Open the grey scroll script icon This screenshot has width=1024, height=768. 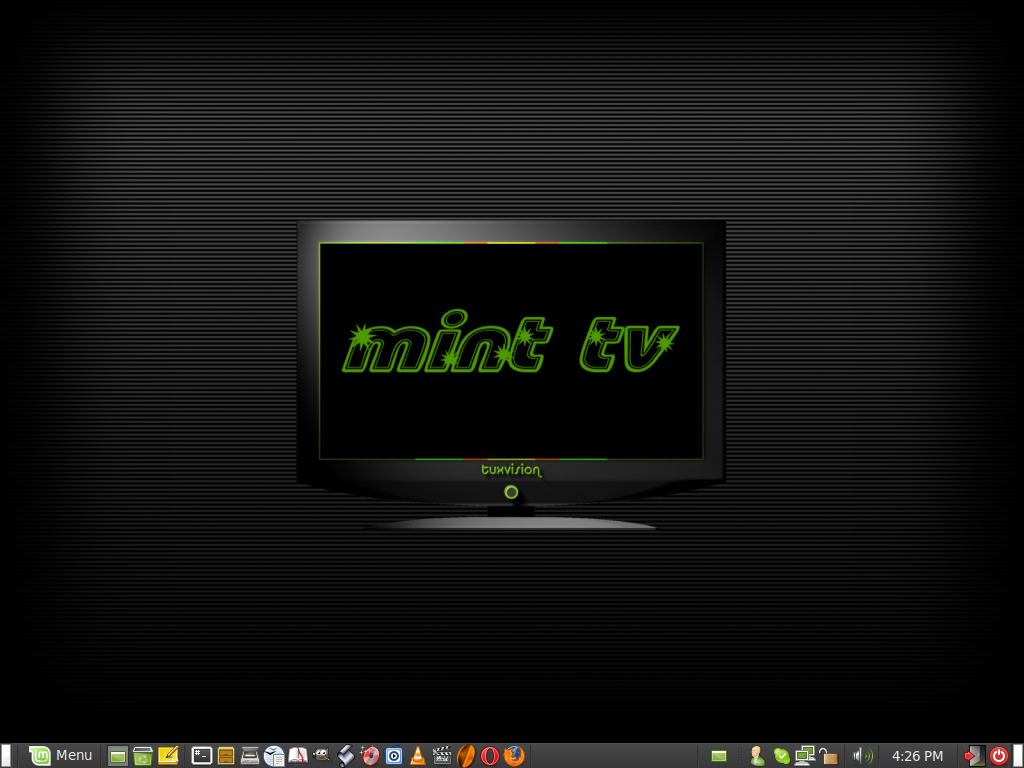coord(345,756)
